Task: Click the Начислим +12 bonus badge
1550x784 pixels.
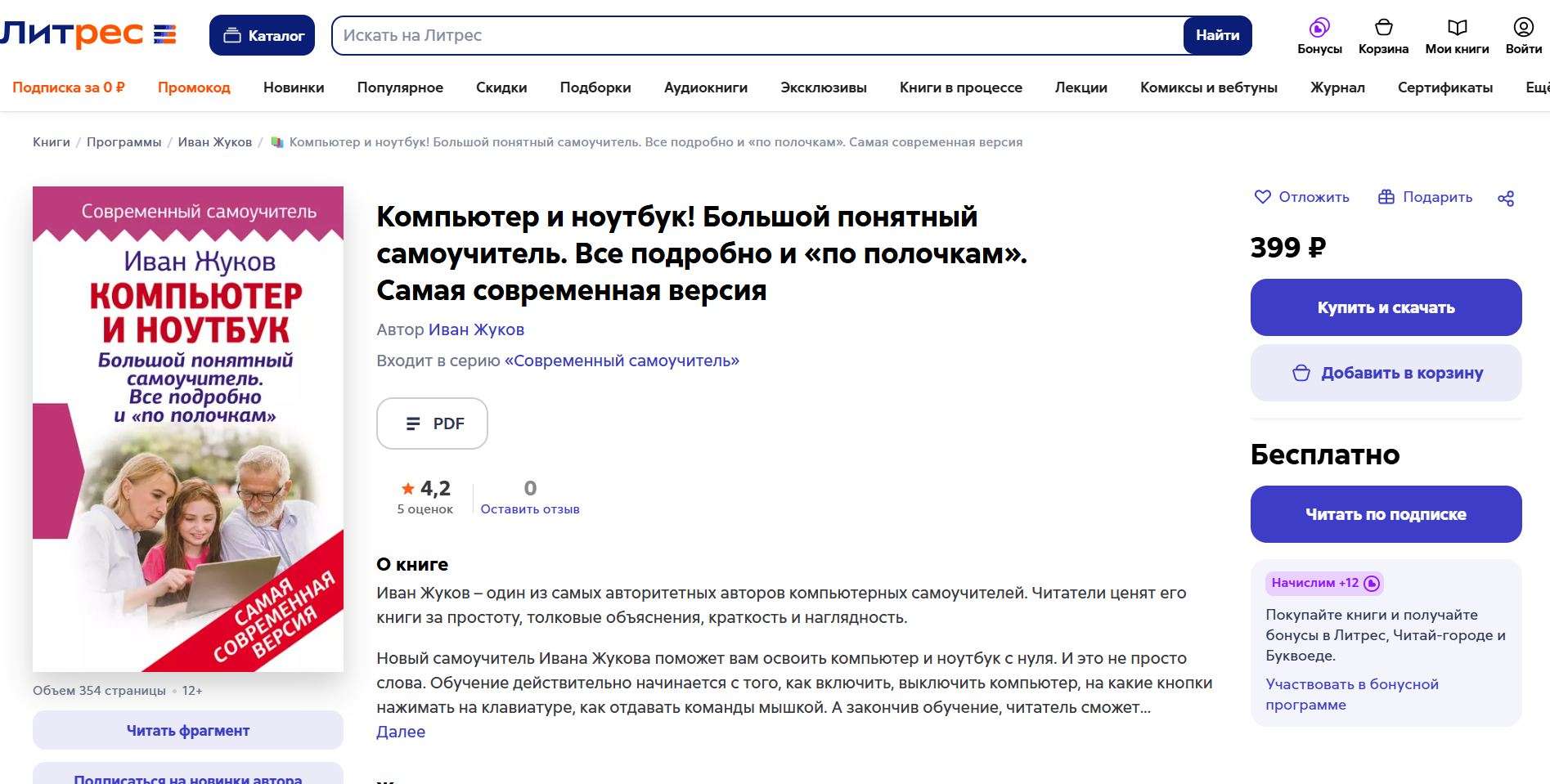Action: 1324,583
